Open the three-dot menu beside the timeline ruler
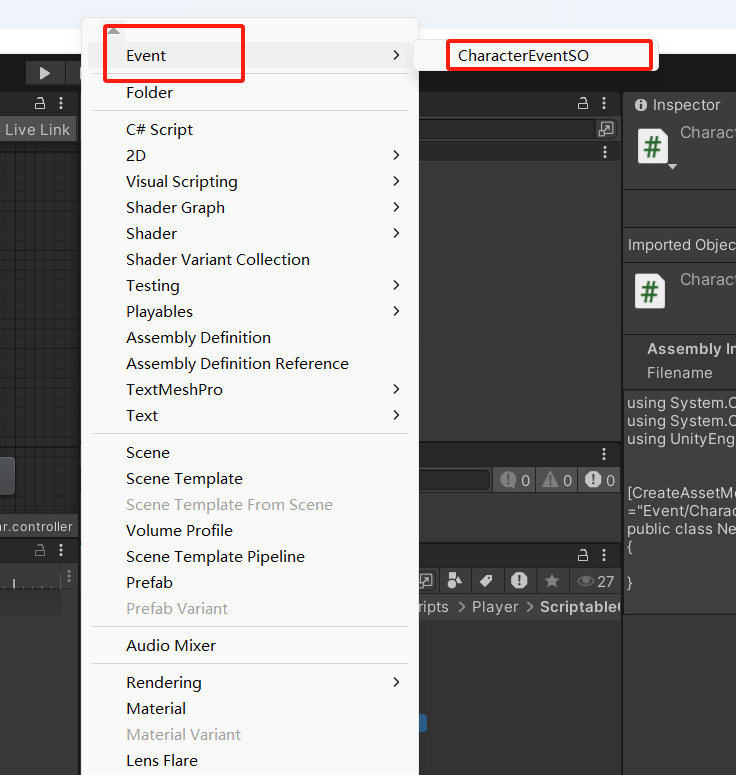736x775 pixels. point(69,576)
